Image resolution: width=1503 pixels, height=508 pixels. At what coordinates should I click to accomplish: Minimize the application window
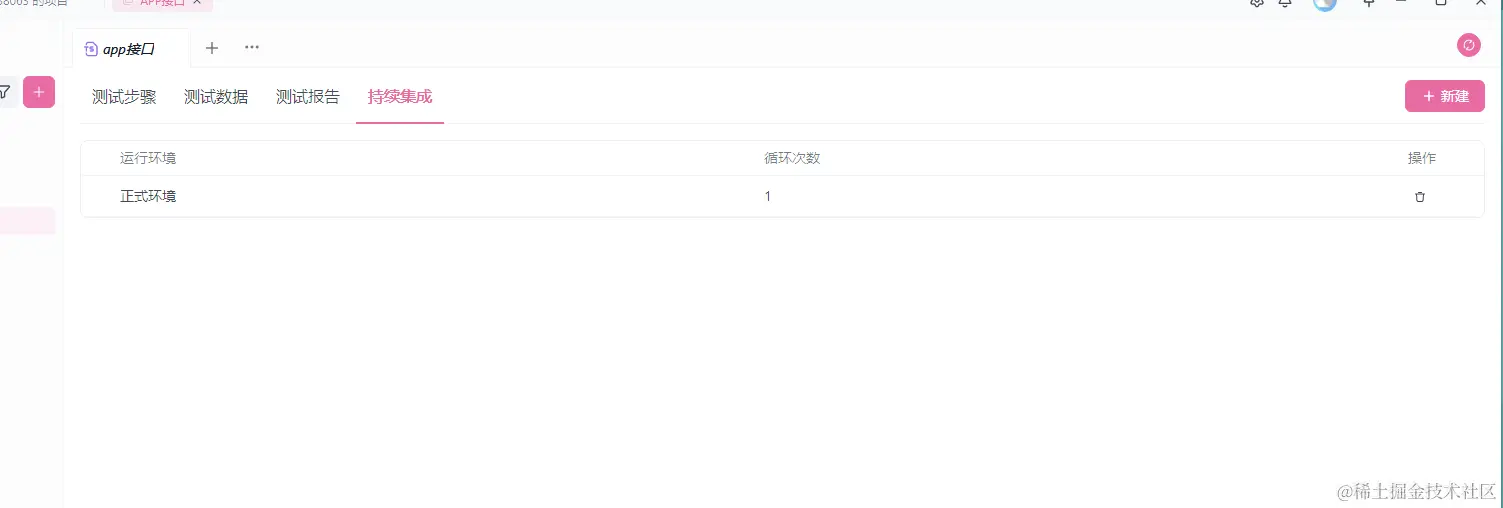click(1401, 3)
